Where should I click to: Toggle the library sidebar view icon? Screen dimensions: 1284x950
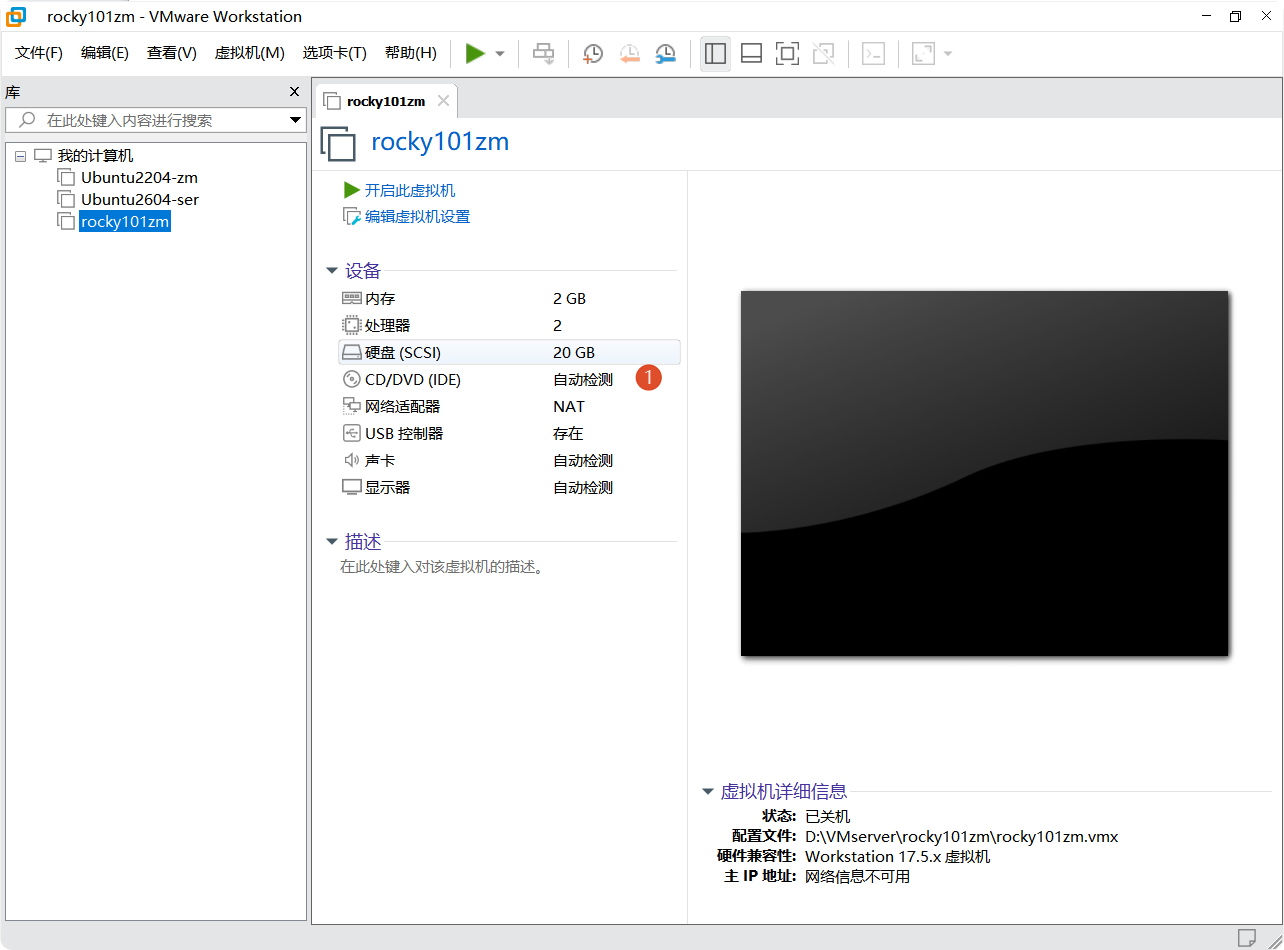(715, 53)
